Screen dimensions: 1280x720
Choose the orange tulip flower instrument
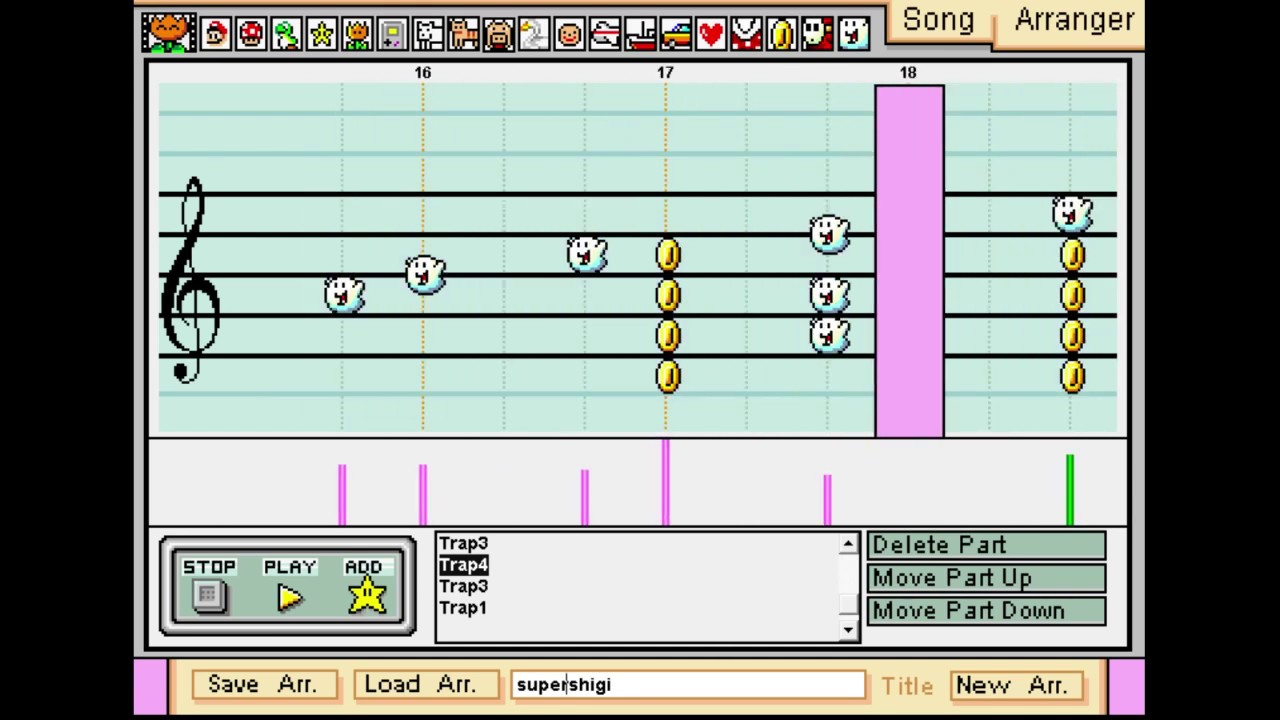tap(357, 35)
